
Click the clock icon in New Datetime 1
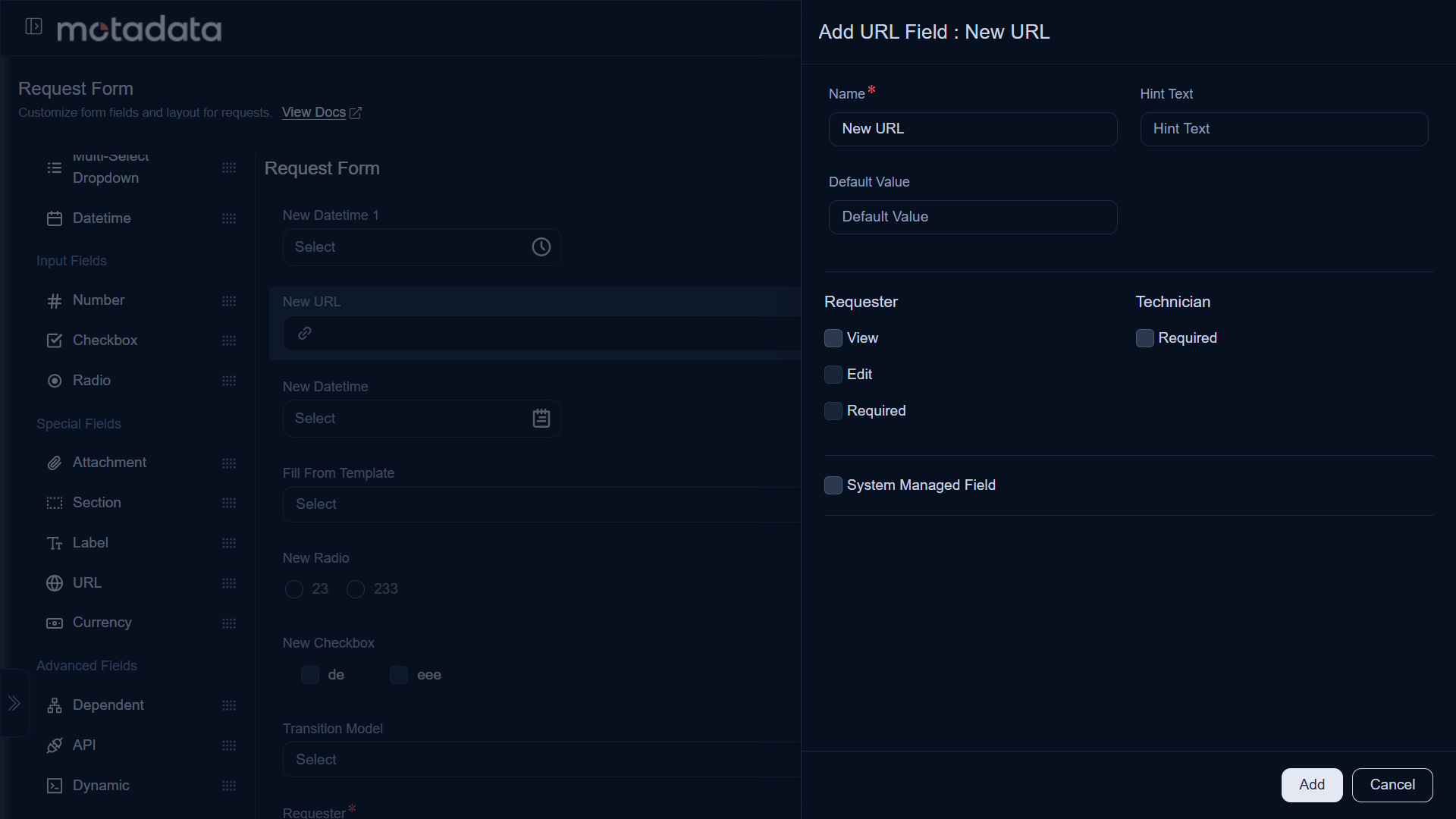pos(541,247)
